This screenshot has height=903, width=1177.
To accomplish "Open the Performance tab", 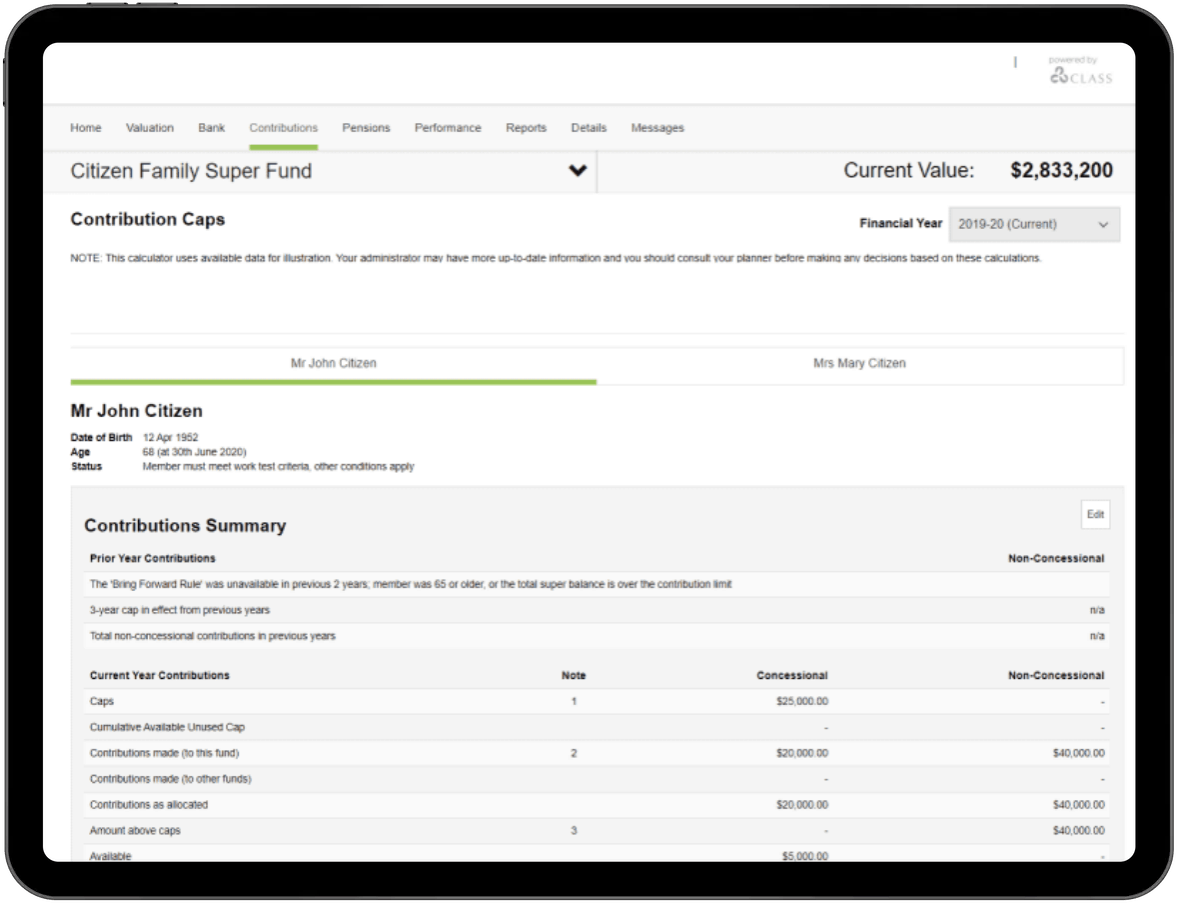I will click(448, 128).
